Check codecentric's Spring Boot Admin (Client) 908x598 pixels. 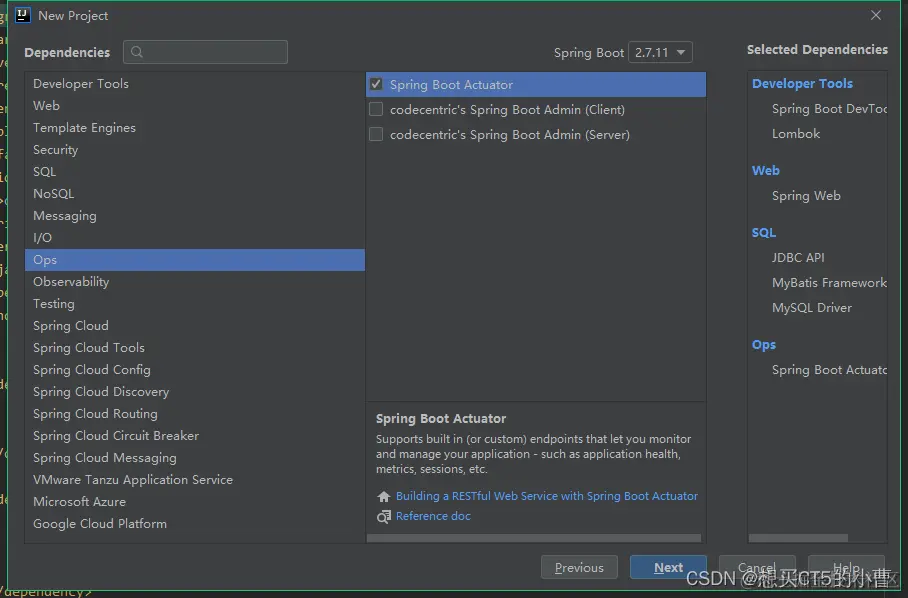pos(376,109)
